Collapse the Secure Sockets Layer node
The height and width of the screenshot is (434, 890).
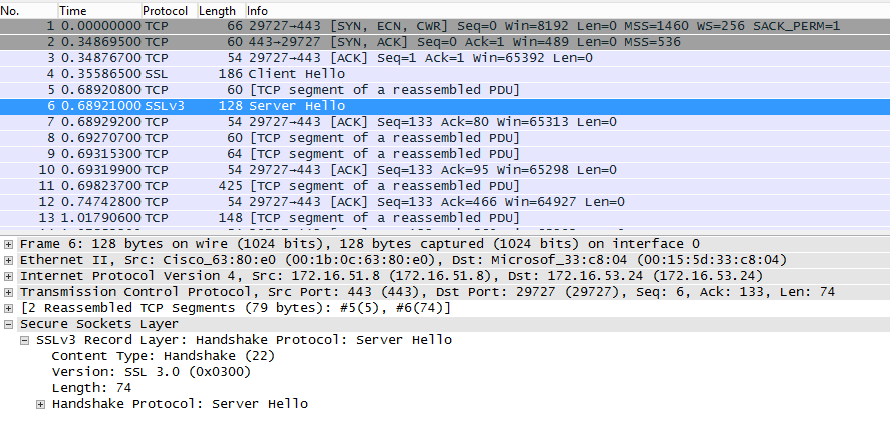(x=9, y=324)
